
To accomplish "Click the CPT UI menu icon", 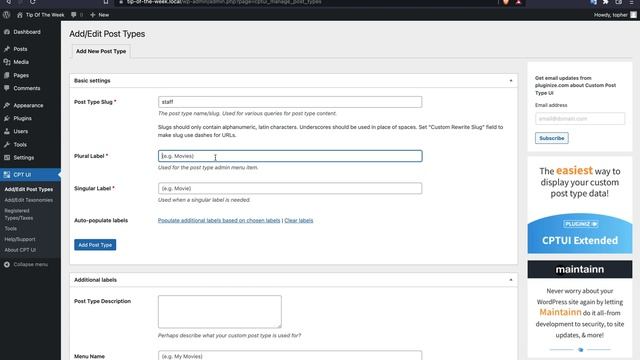I will point(7,175).
